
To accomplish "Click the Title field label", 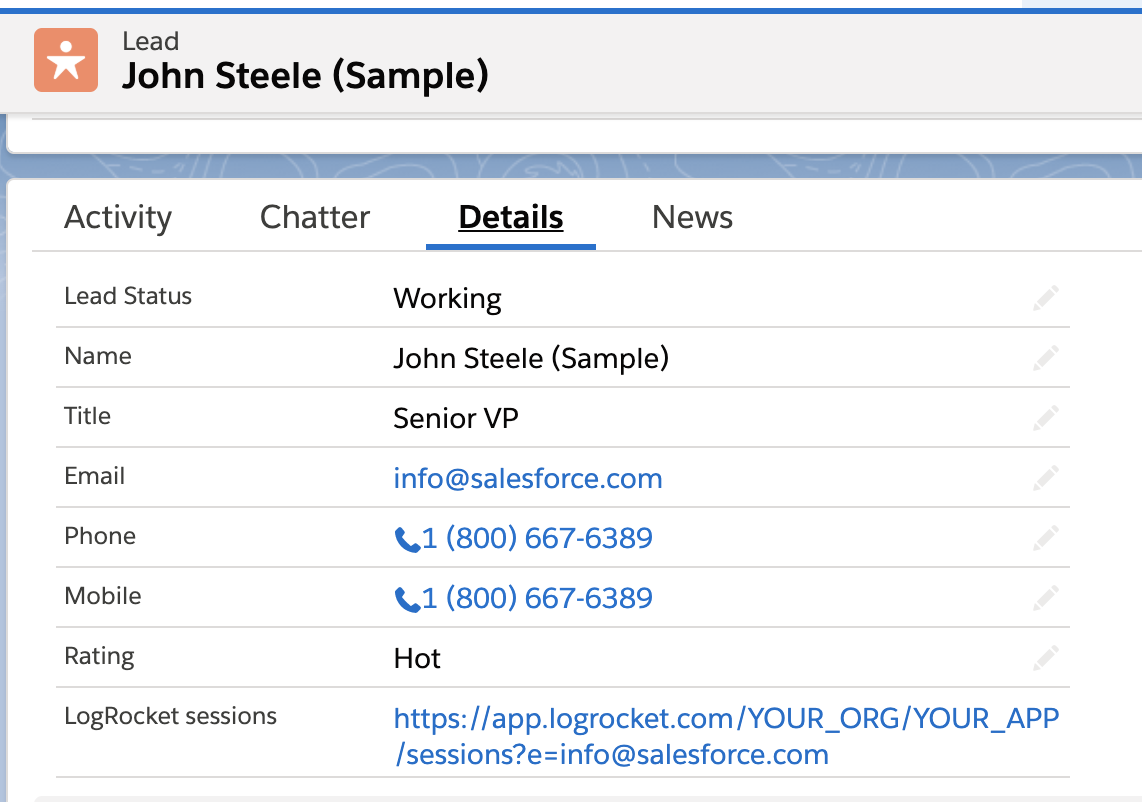I will [x=87, y=416].
